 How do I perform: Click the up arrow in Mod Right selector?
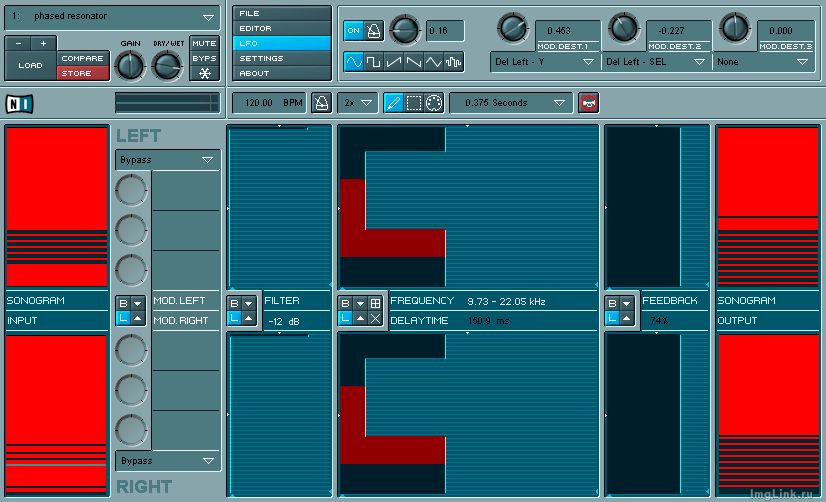pyautogui.click(x=137, y=318)
